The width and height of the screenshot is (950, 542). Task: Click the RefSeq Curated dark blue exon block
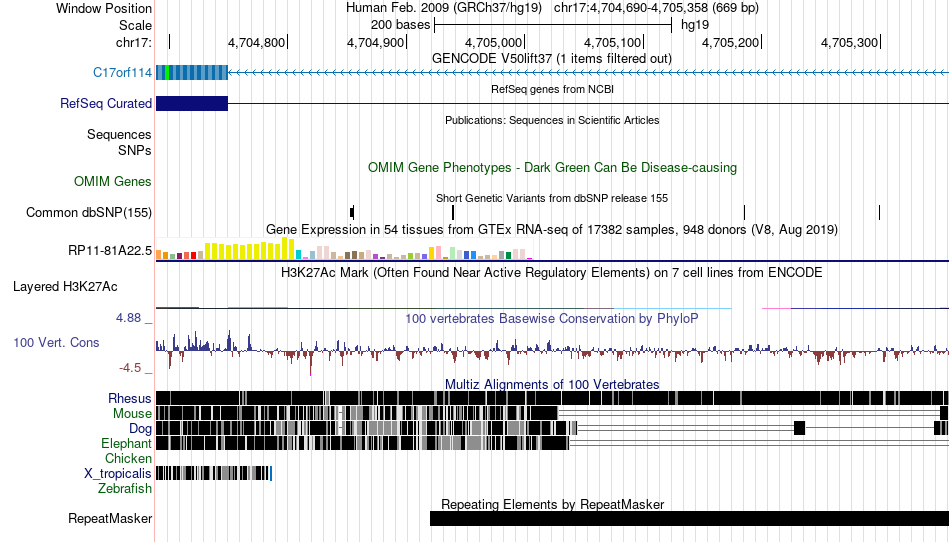[192, 104]
